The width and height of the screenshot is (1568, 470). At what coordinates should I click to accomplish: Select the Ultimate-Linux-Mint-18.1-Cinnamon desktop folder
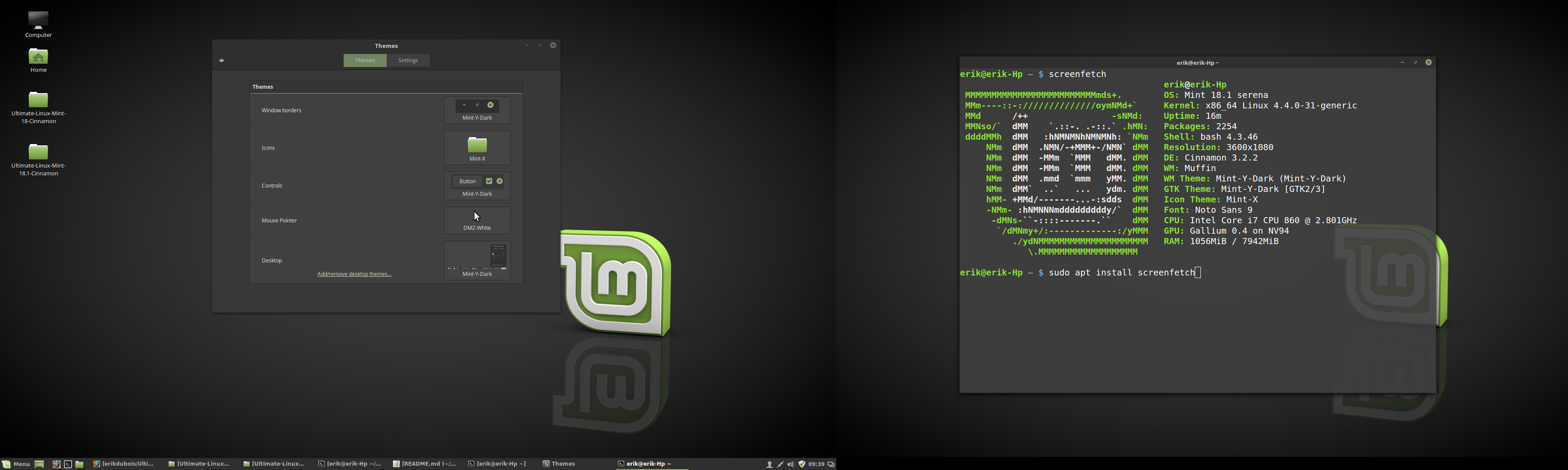38,160
